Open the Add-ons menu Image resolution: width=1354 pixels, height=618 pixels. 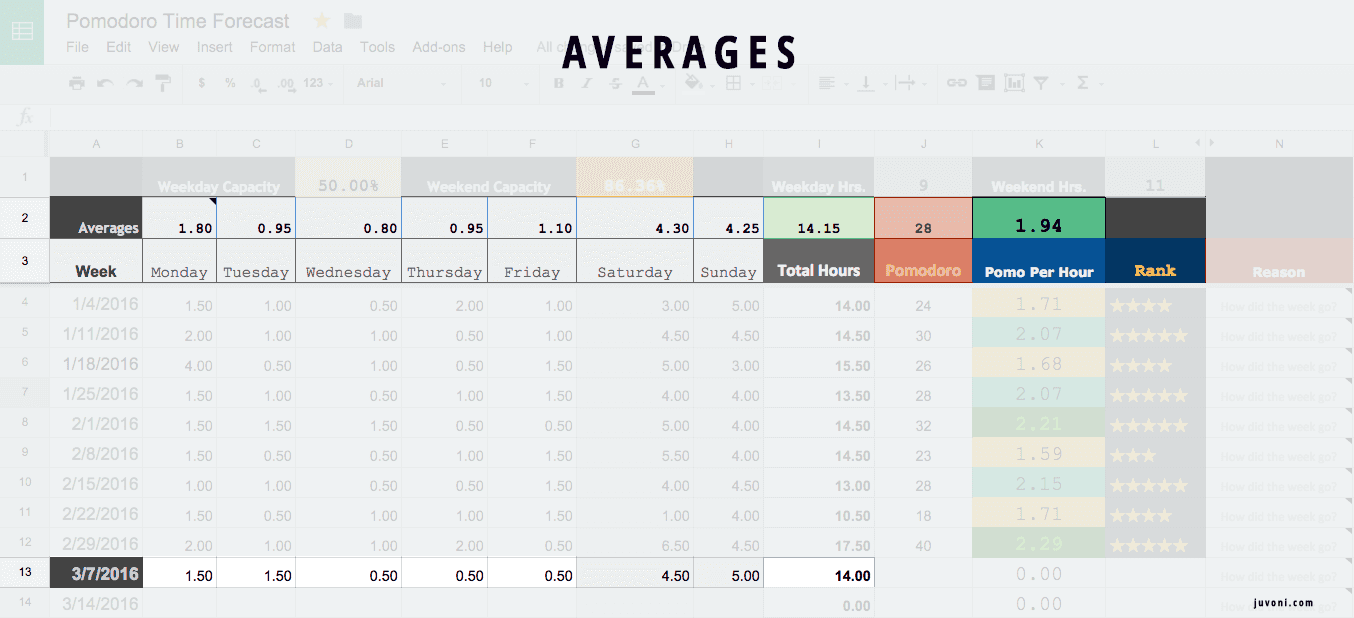pyautogui.click(x=439, y=47)
